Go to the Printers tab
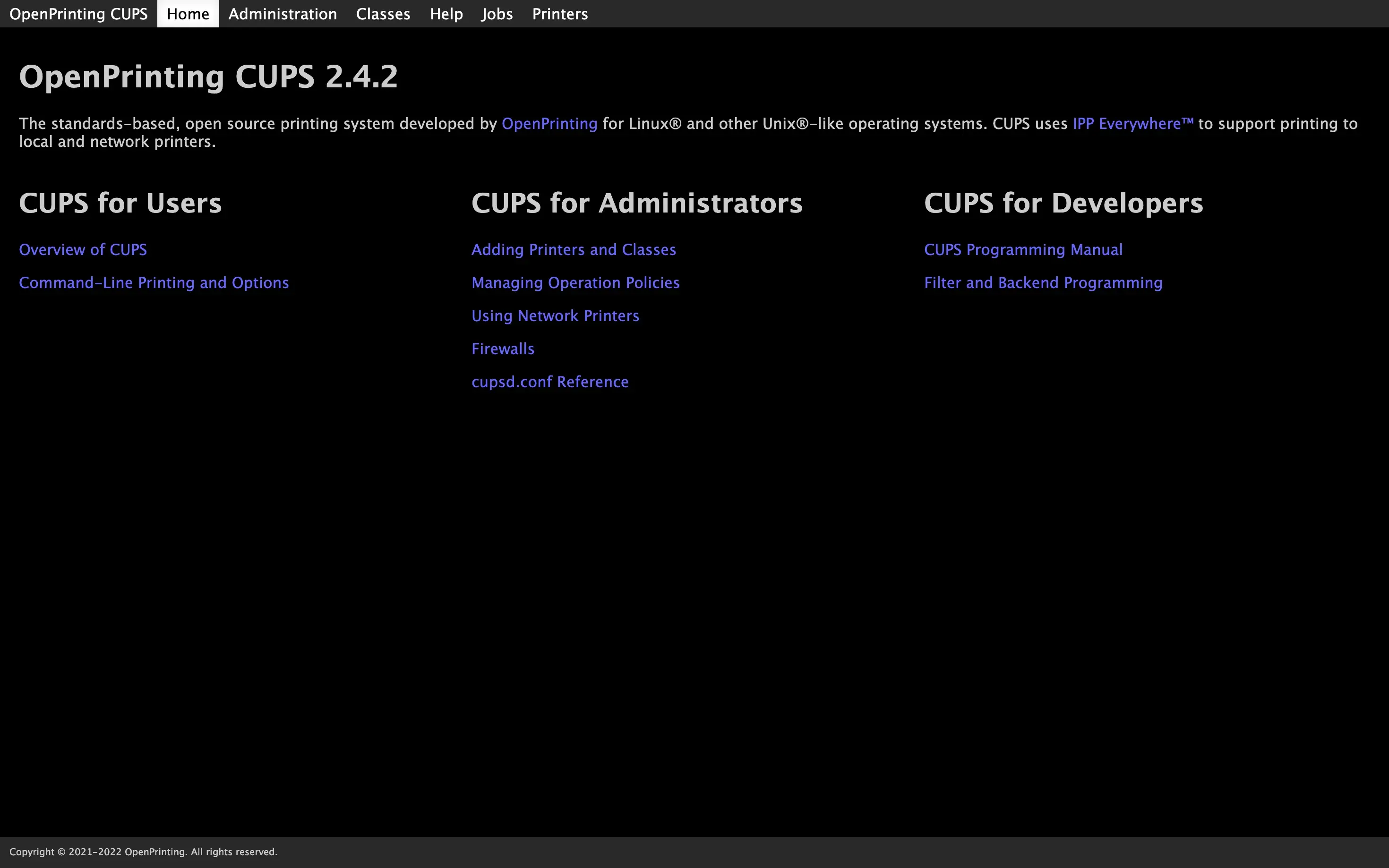 [x=560, y=14]
